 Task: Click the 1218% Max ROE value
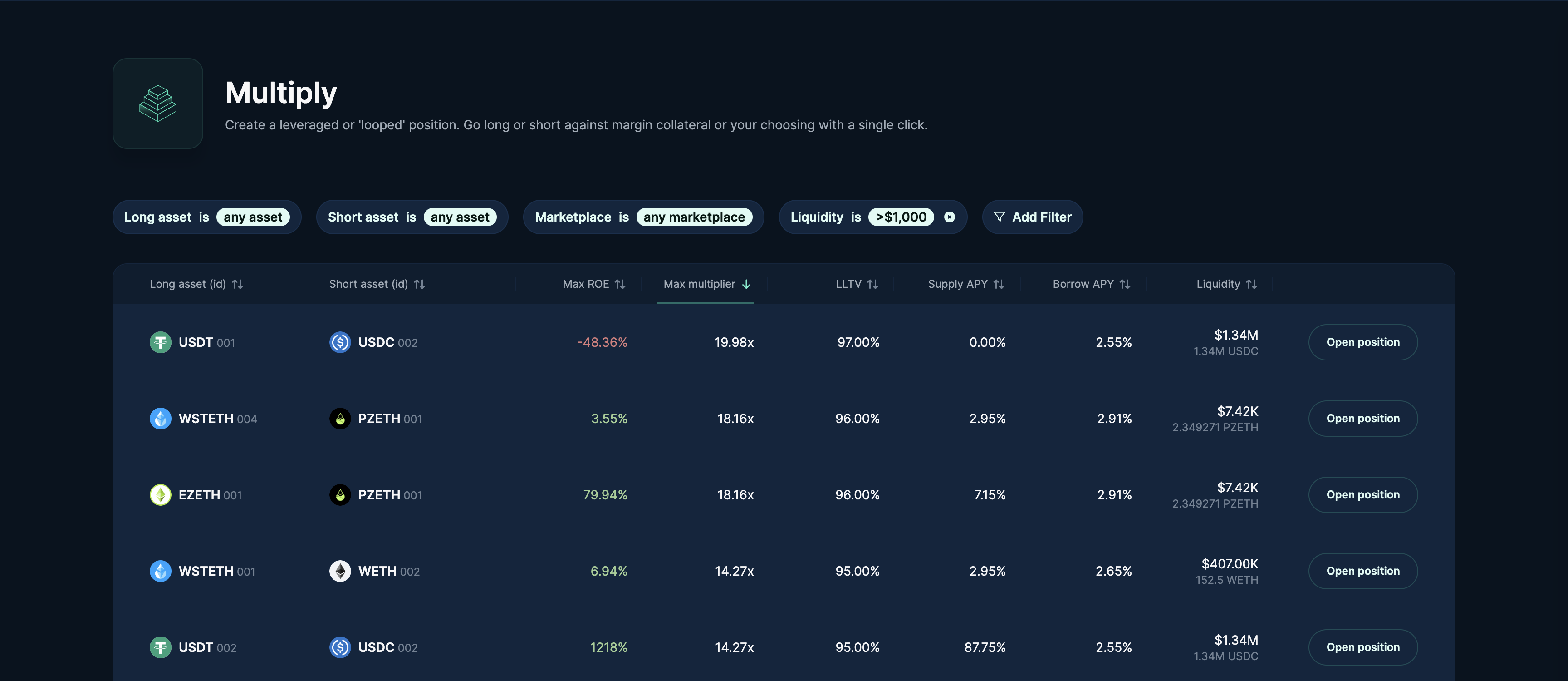(608, 647)
